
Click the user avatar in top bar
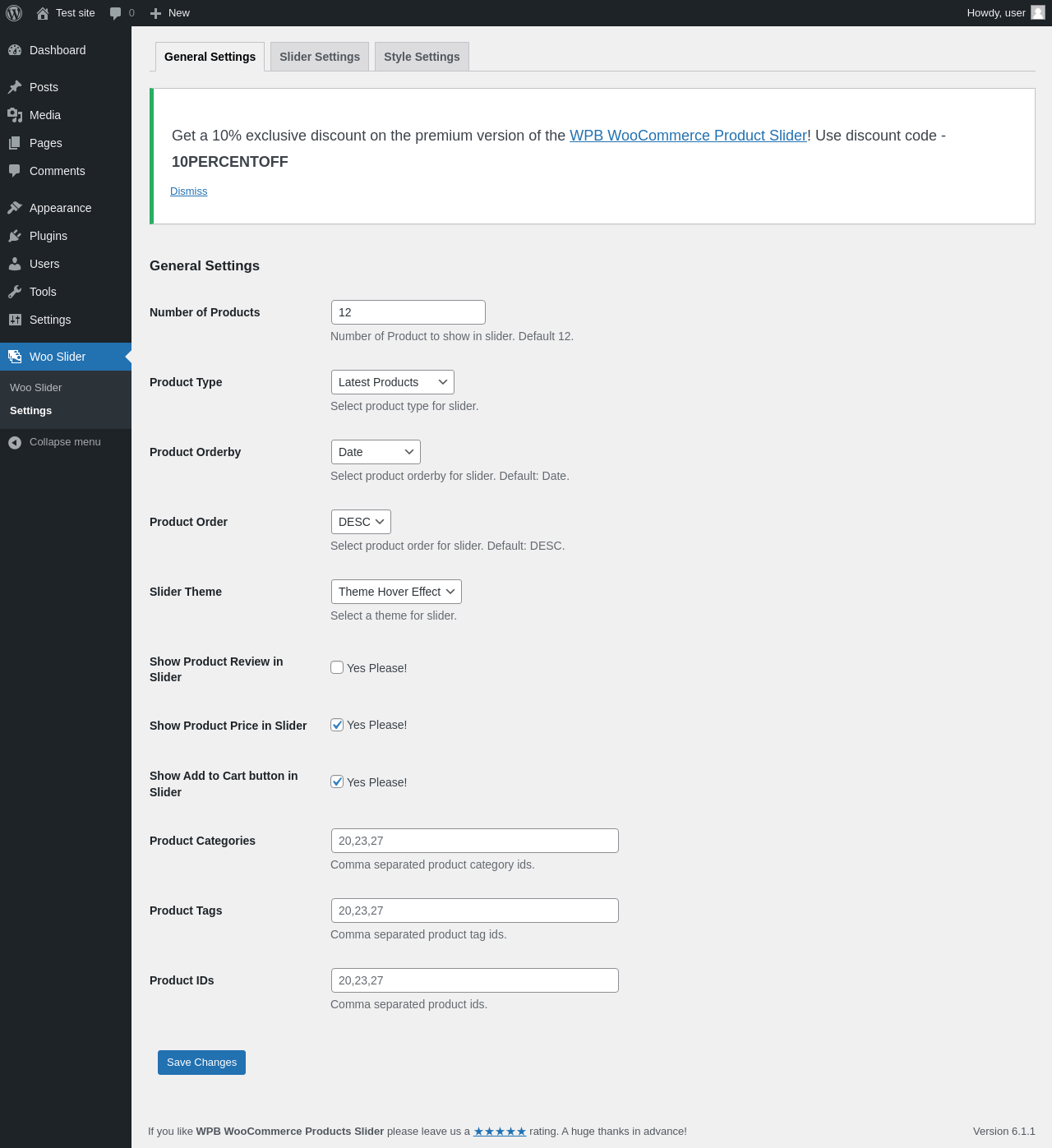click(x=1038, y=12)
